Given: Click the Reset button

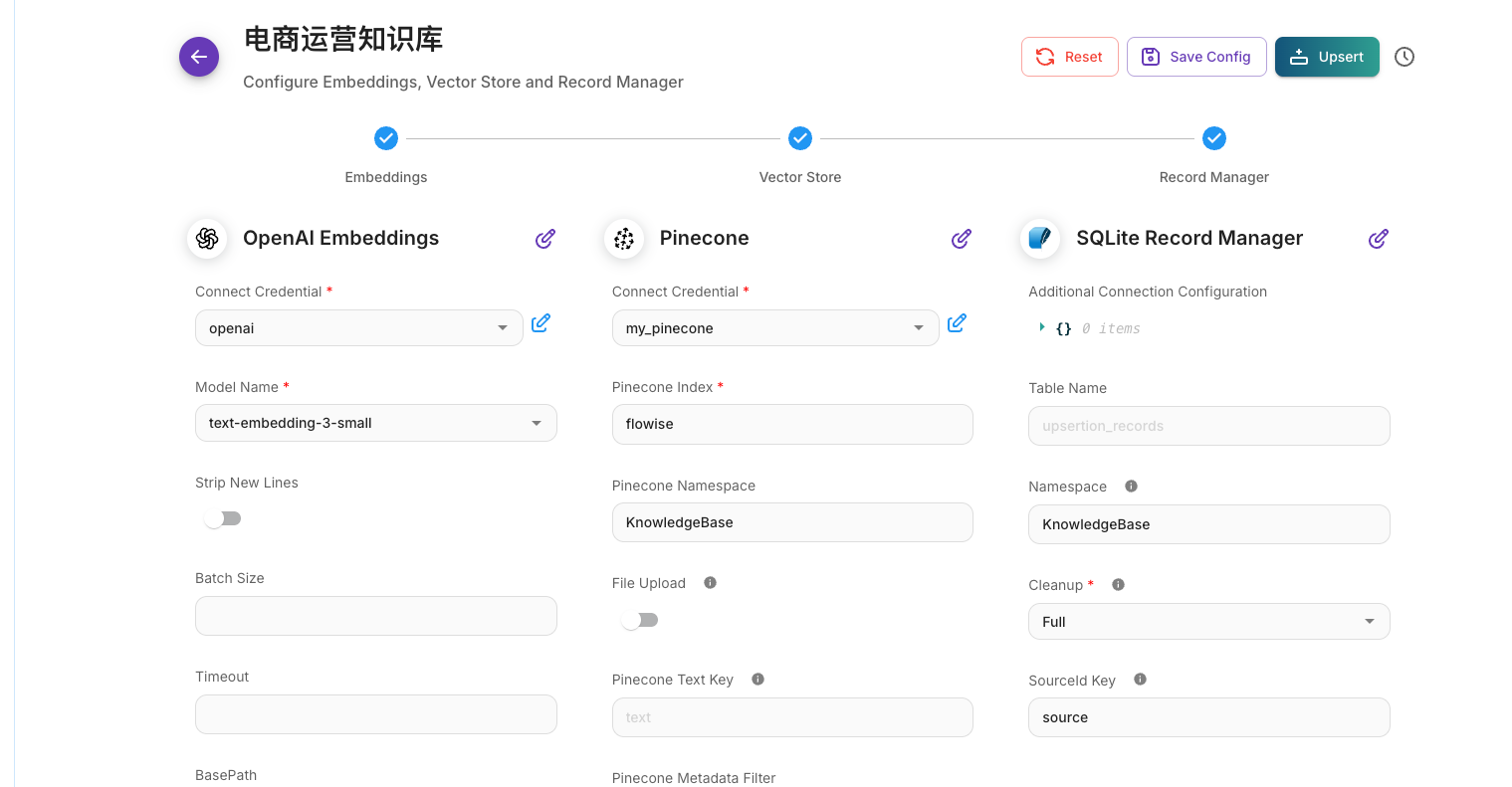Looking at the screenshot, I should pyautogui.click(x=1069, y=57).
